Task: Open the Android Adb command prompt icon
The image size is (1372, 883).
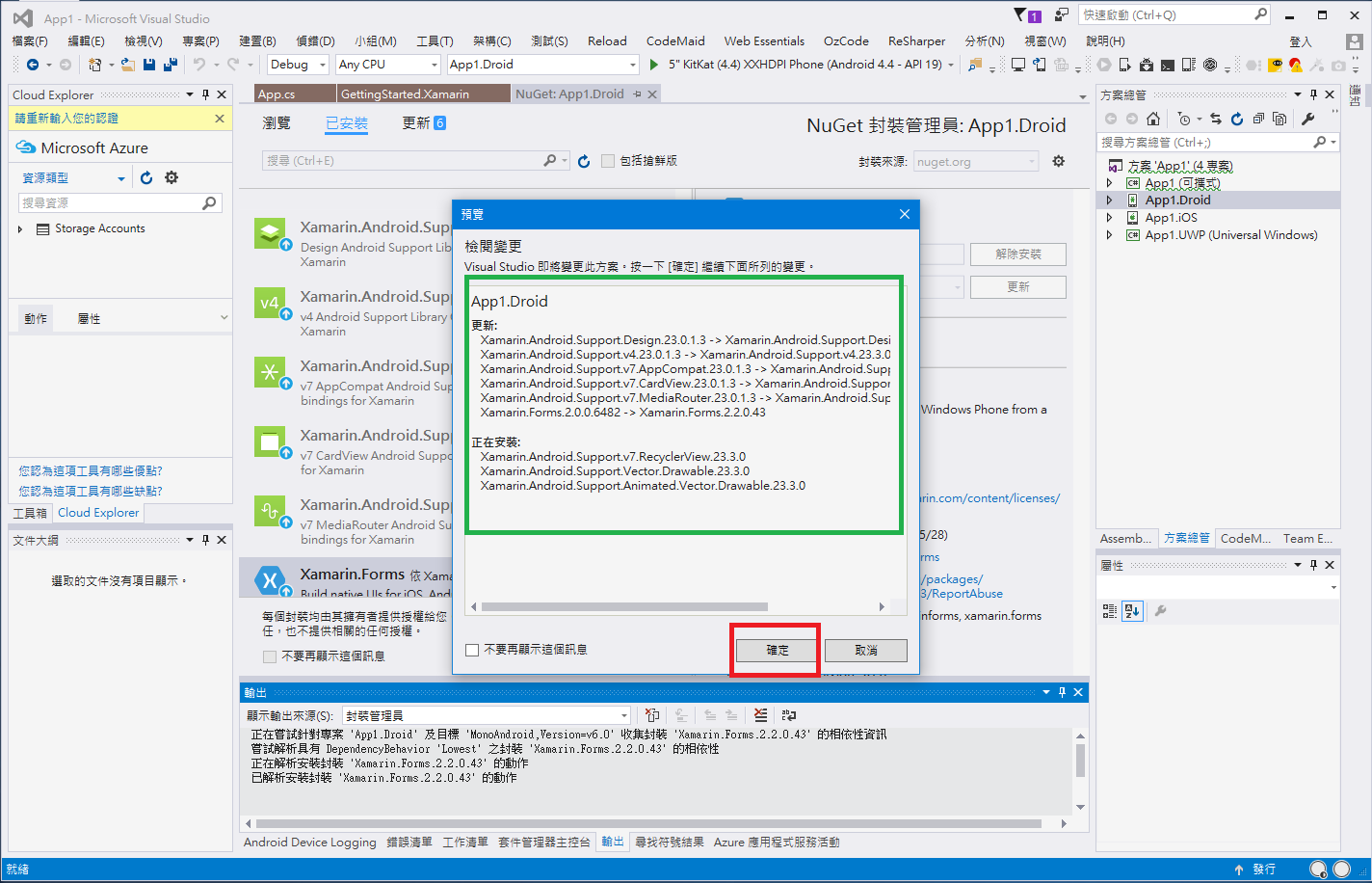Action: 1168,65
